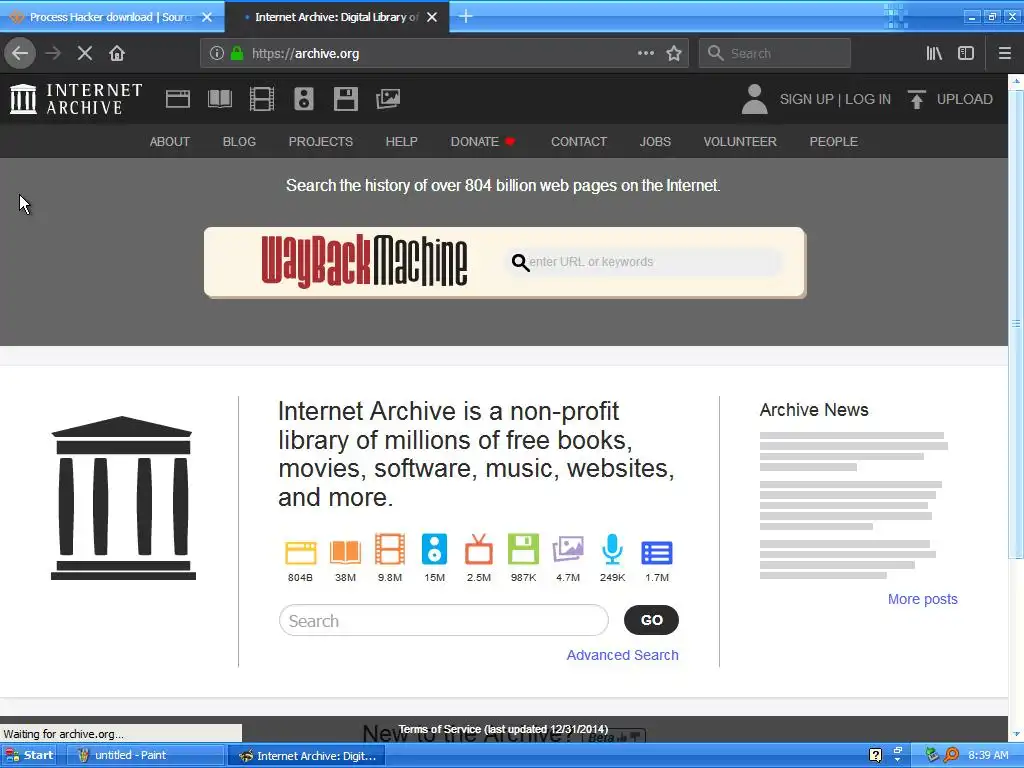1024x768 pixels.
Task: Switch to the untitled - Paint taskbar window
Action: (x=145, y=755)
